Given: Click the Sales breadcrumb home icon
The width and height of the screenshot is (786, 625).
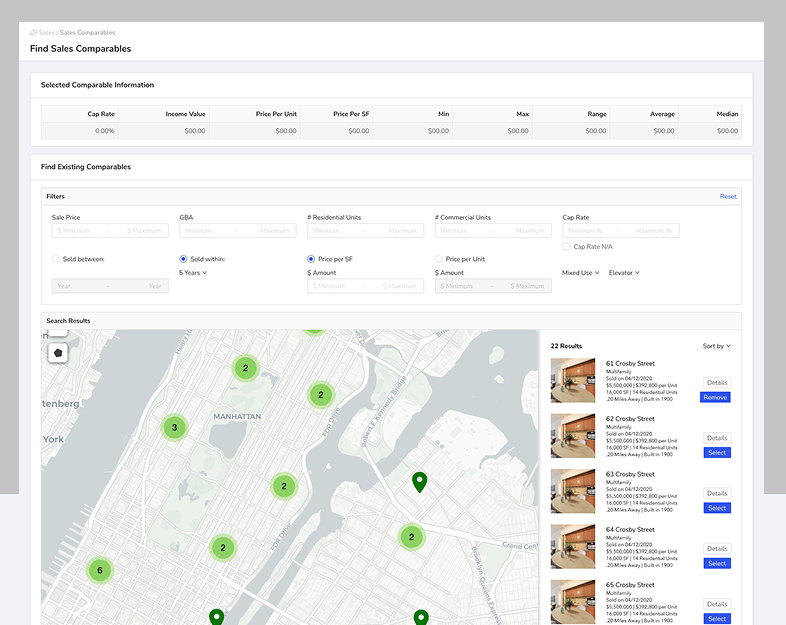Looking at the screenshot, I should pyautogui.click(x=34, y=33).
